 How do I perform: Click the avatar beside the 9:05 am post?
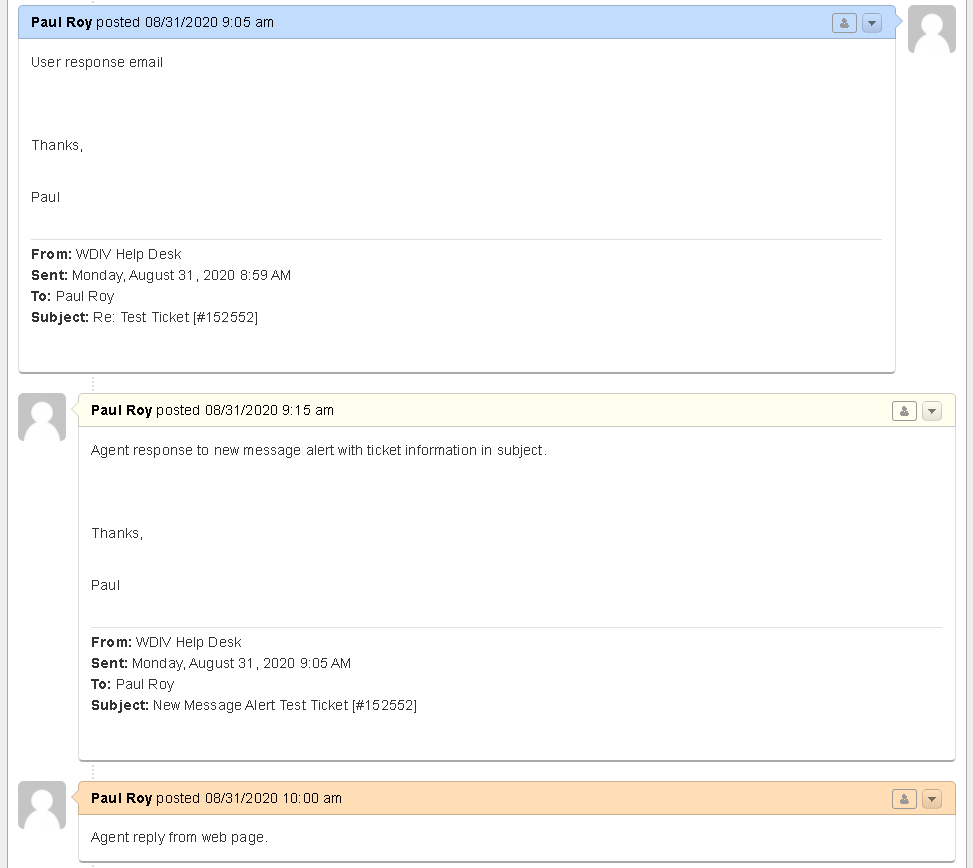(x=931, y=30)
